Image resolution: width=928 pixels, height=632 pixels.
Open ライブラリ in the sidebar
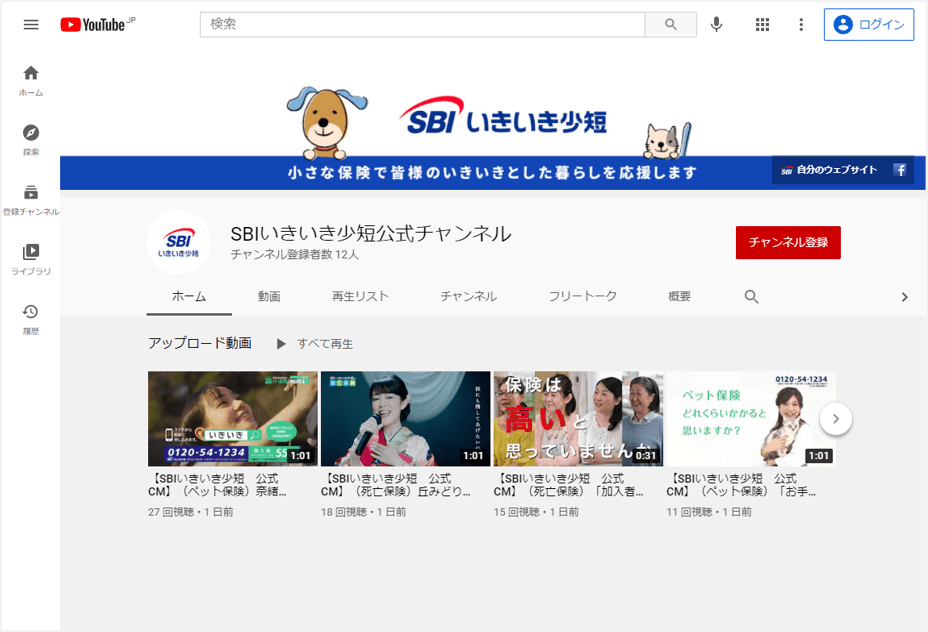[x=31, y=260]
